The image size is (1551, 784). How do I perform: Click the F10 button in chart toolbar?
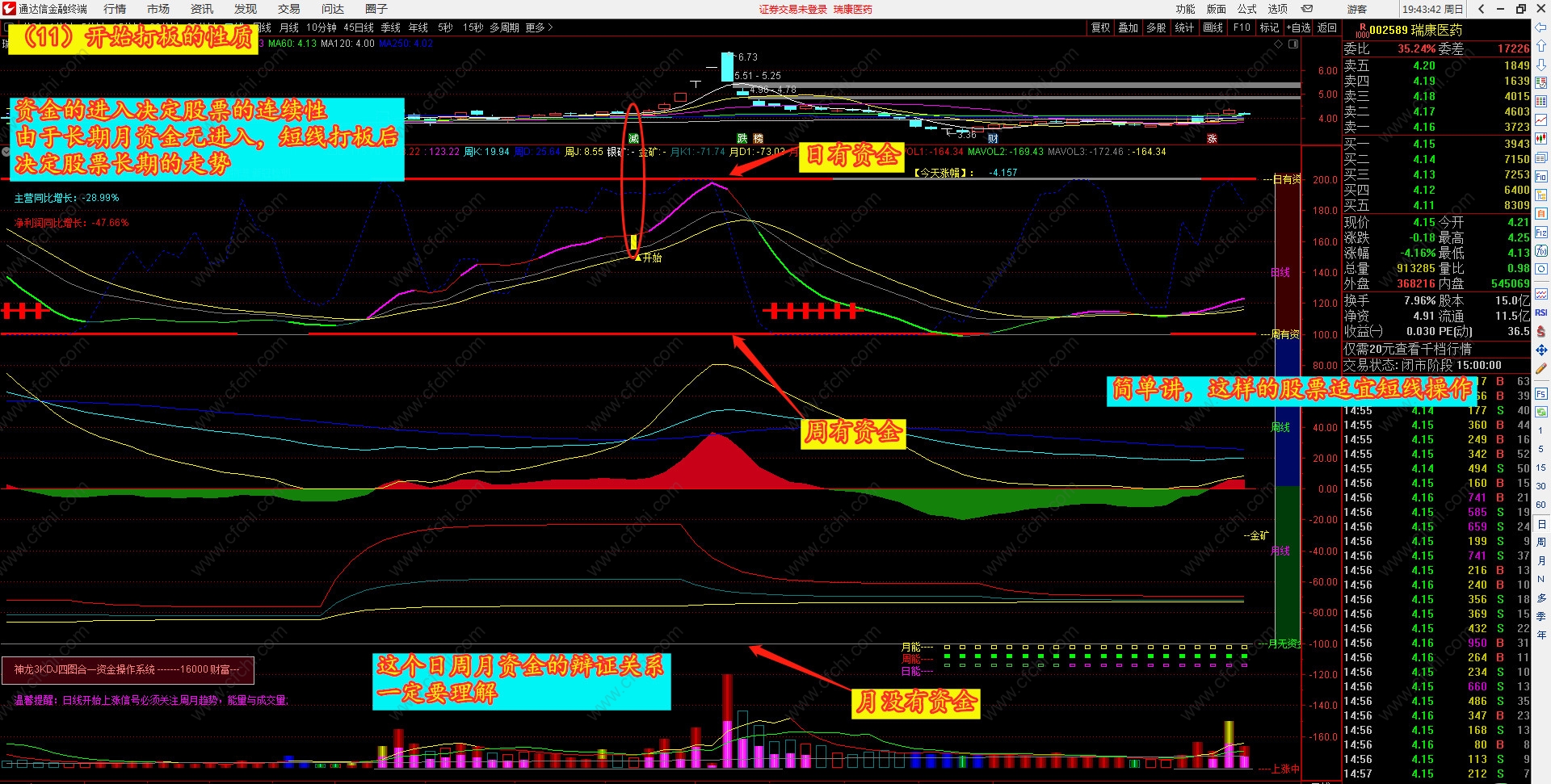click(x=1242, y=27)
